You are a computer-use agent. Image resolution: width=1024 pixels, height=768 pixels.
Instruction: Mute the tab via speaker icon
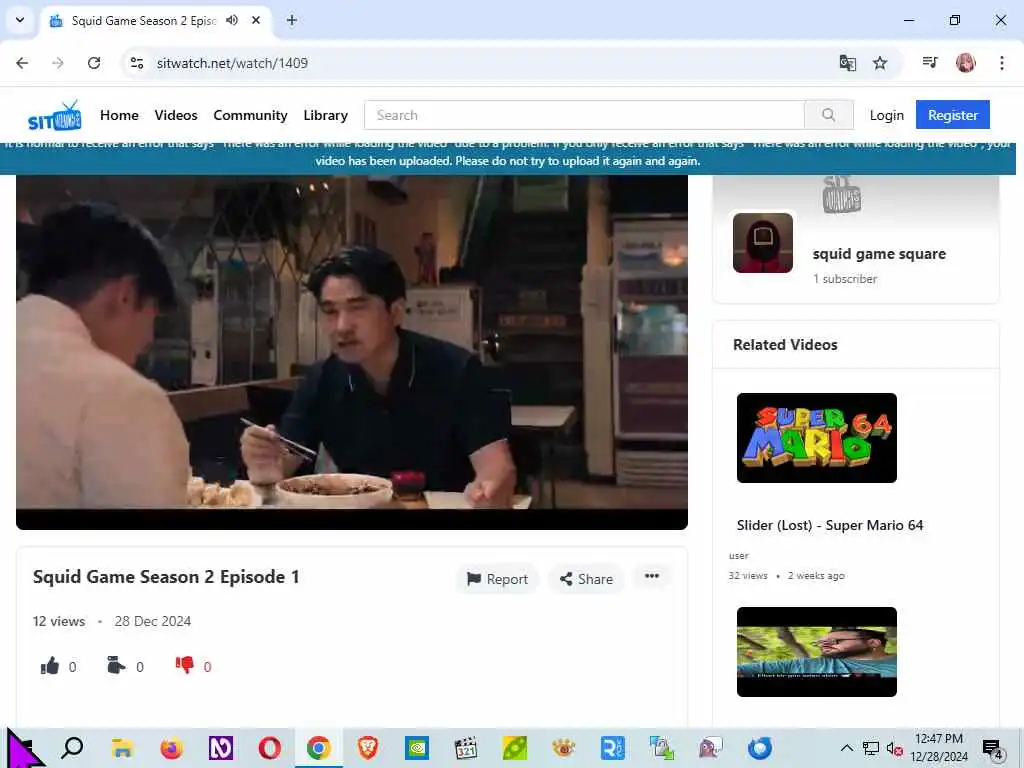coord(232,20)
